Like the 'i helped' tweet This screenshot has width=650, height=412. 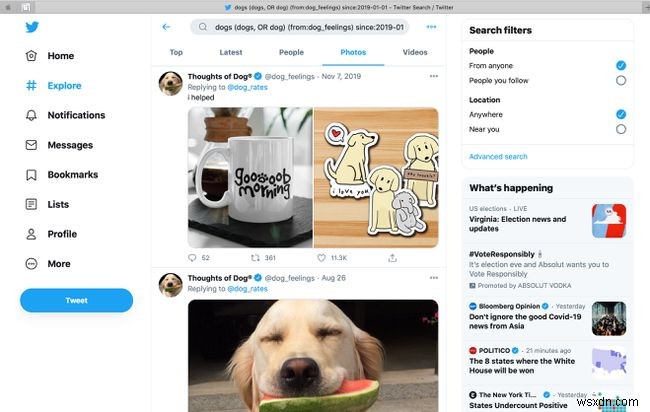[x=319, y=258]
